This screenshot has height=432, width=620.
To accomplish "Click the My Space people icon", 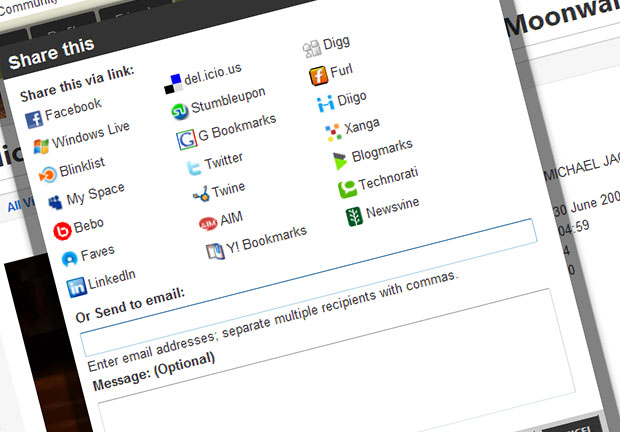I will point(55,202).
